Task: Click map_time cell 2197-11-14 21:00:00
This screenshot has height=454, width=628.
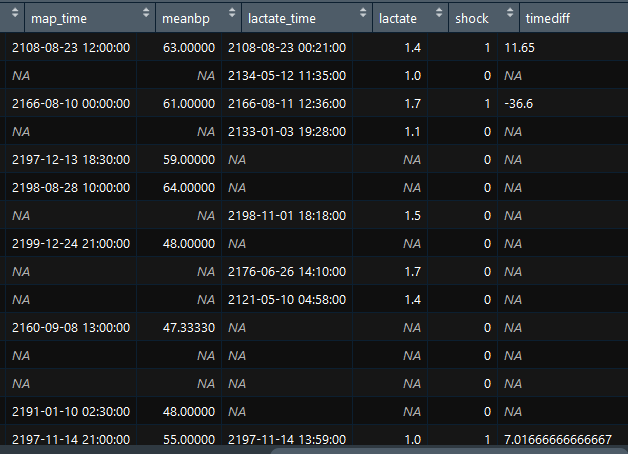Action: point(71,440)
